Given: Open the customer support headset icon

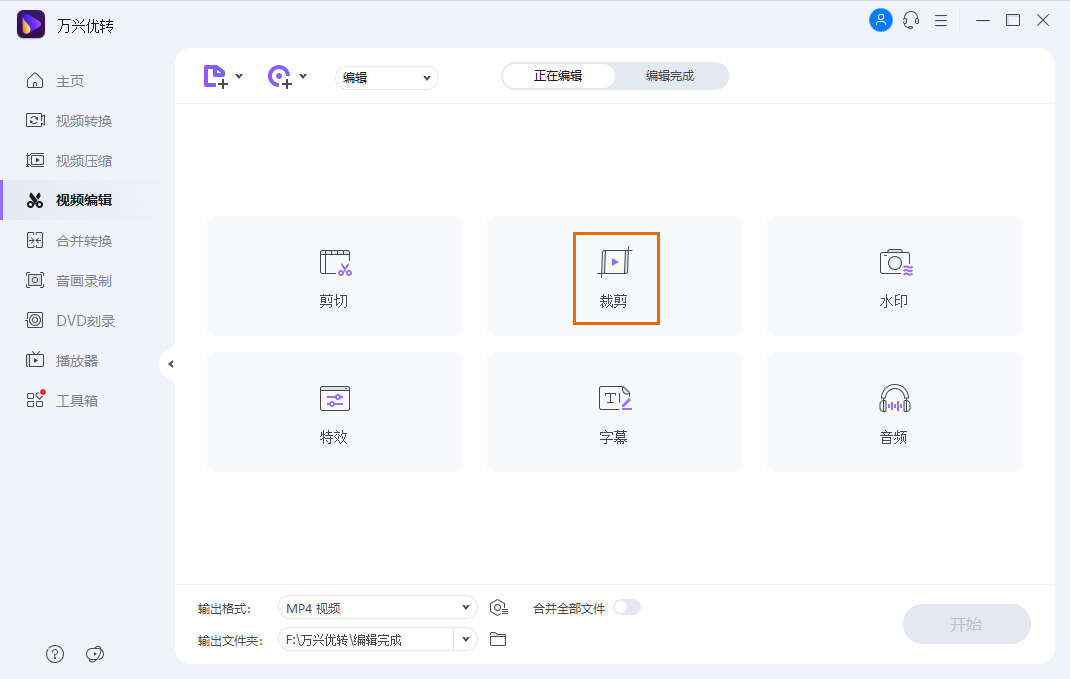Looking at the screenshot, I should (911, 20).
